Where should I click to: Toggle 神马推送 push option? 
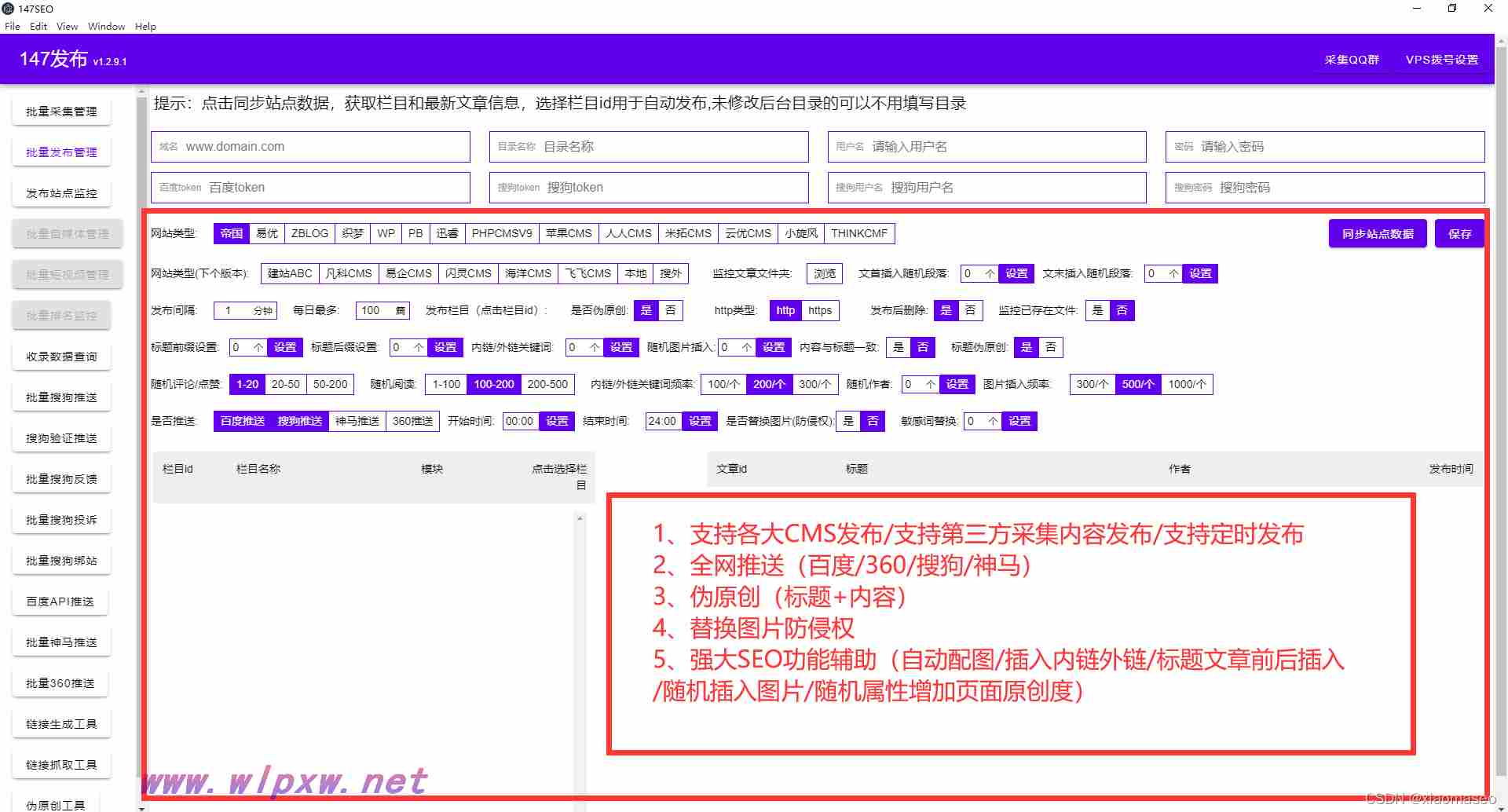[357, 421]
